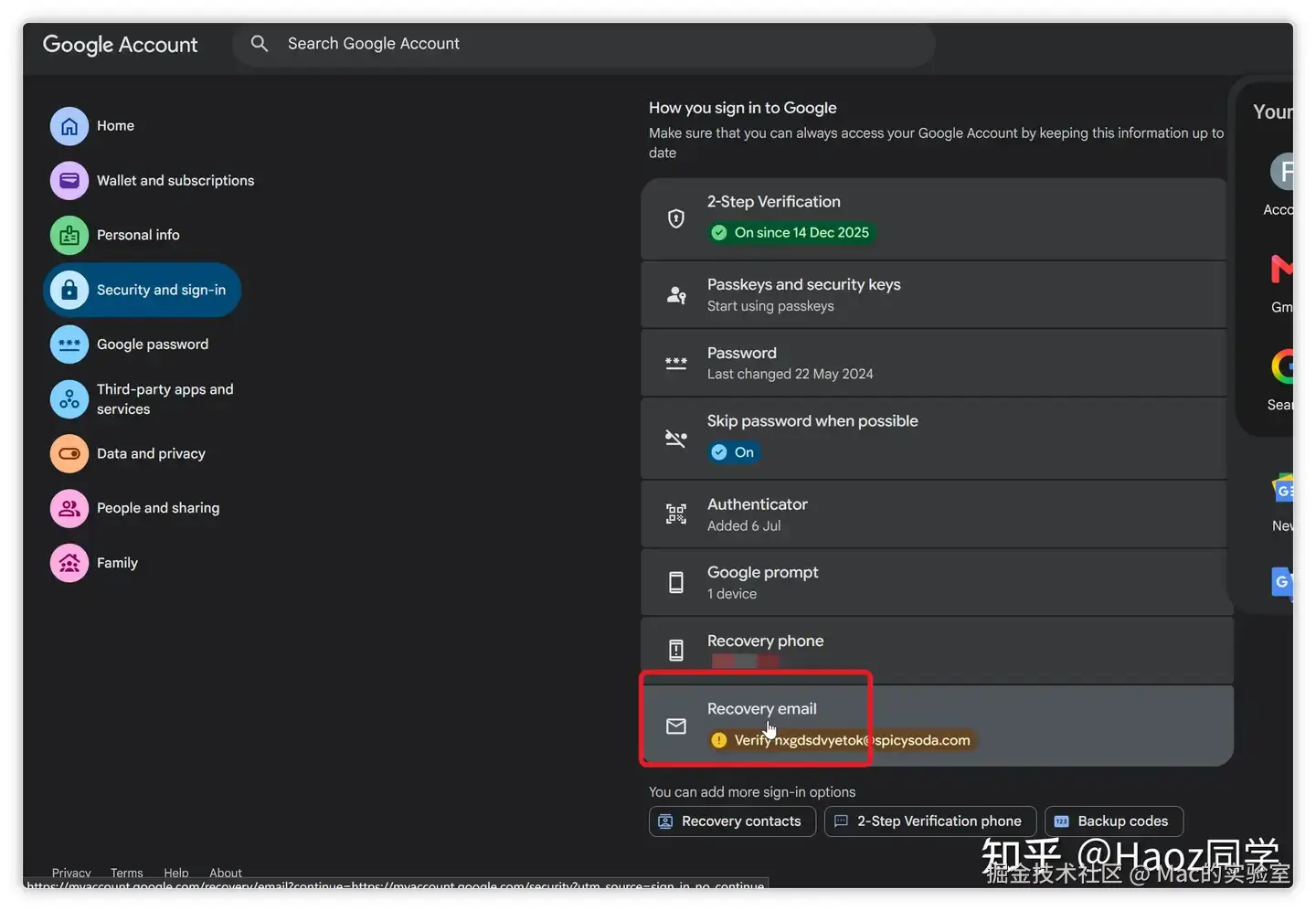Open the Family sidebar icon
The width and height of the screenshot is (1316, 911).
click(x=69, y=563)
